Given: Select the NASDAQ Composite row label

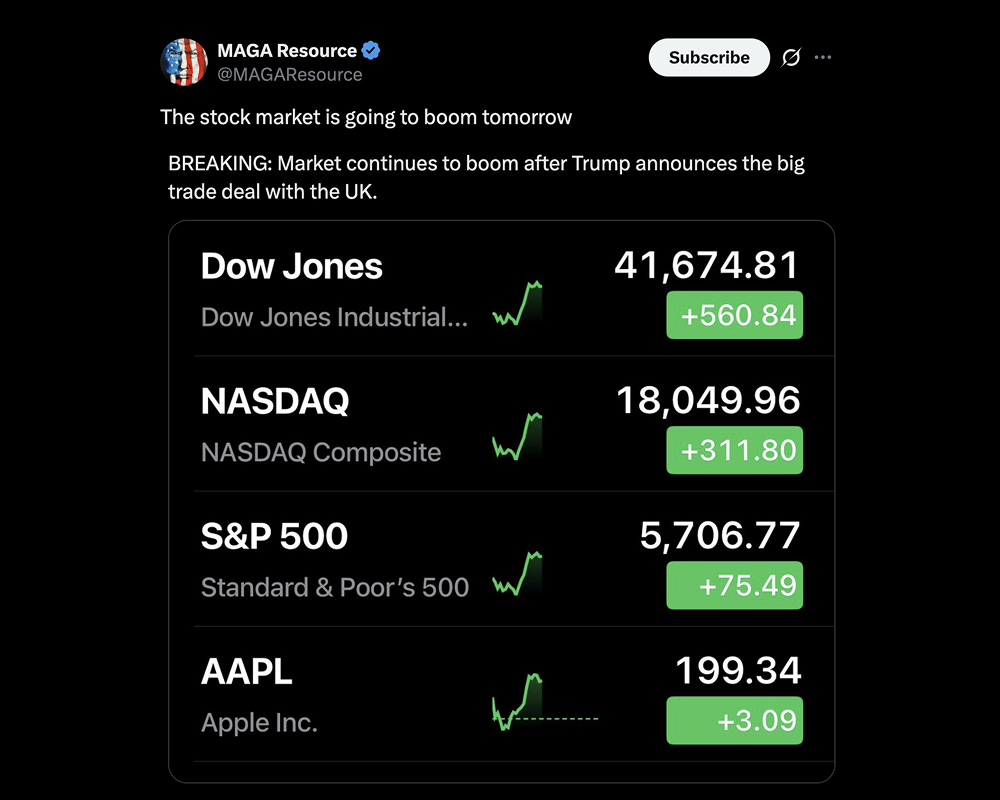Looking at the screenshot, I should [321, 452].
